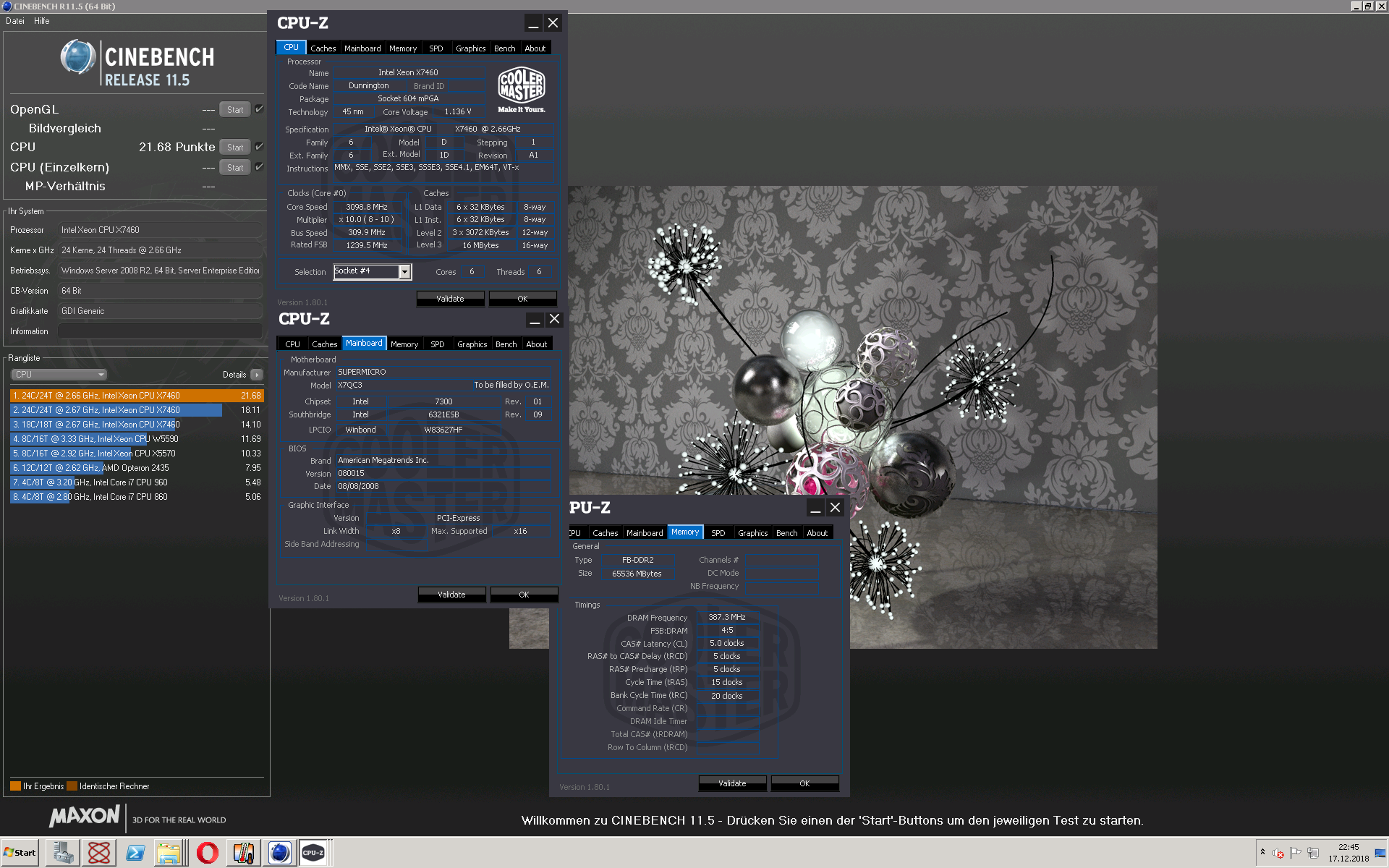1389x868 pixels.
Task: Click the Prozessor field in Cinebench
Action: pos(160,230)
